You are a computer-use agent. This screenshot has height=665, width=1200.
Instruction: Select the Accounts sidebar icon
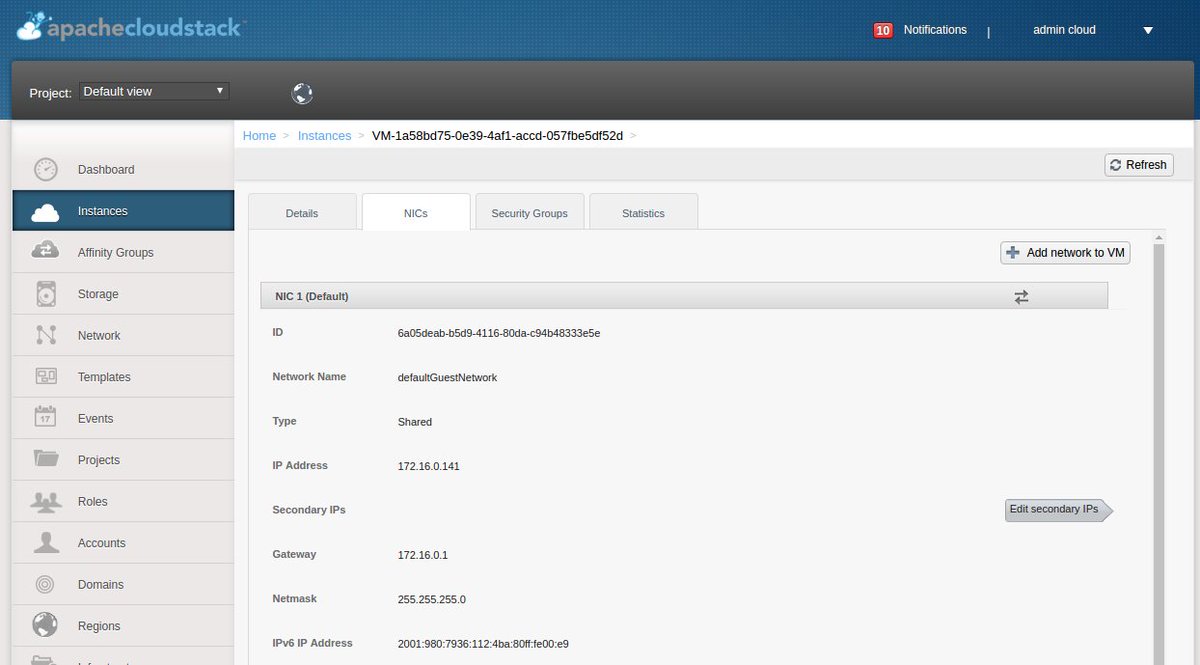[45, 542]
